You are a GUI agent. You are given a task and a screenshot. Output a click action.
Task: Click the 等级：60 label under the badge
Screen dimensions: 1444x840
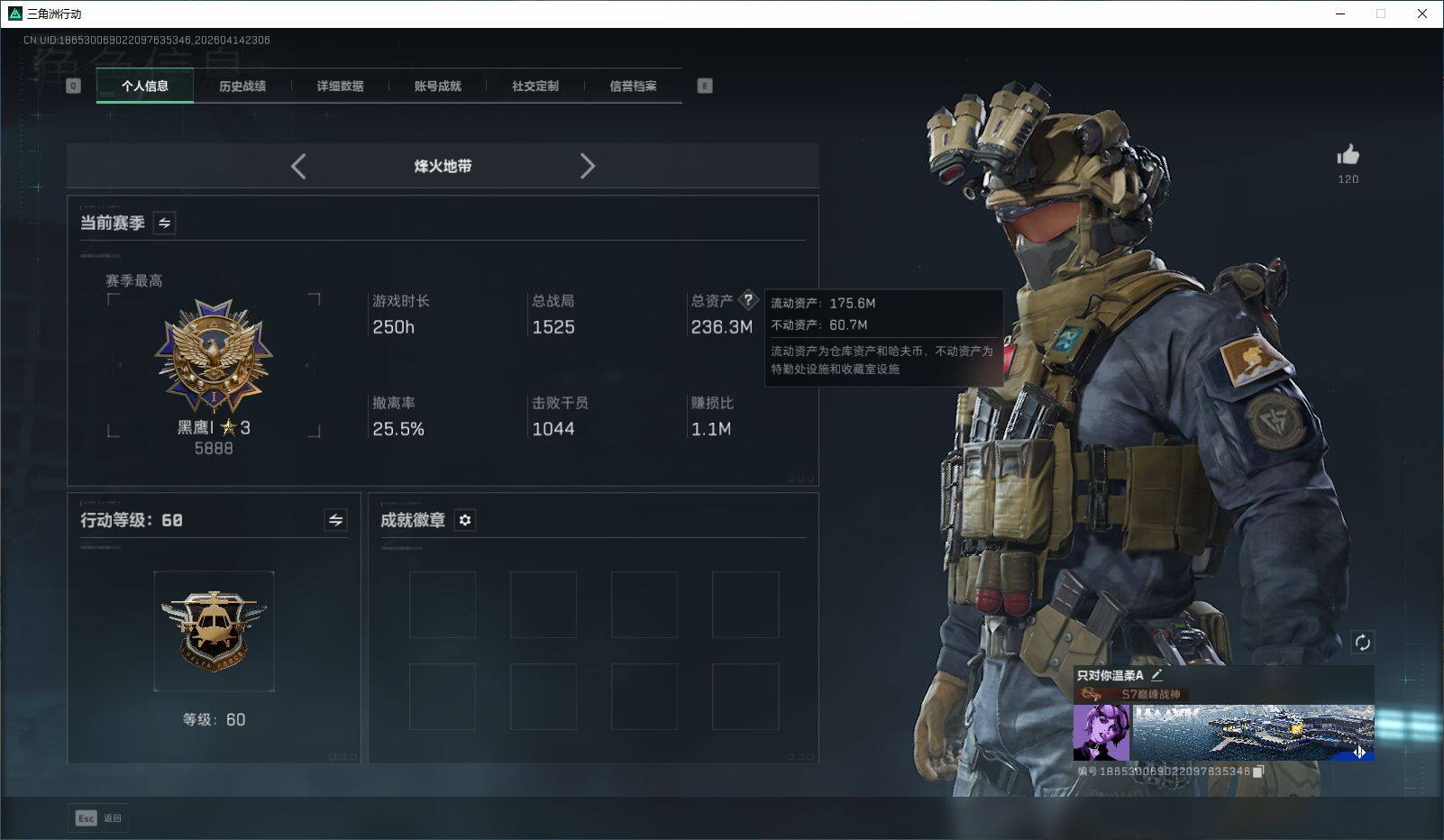coord(214,719)
